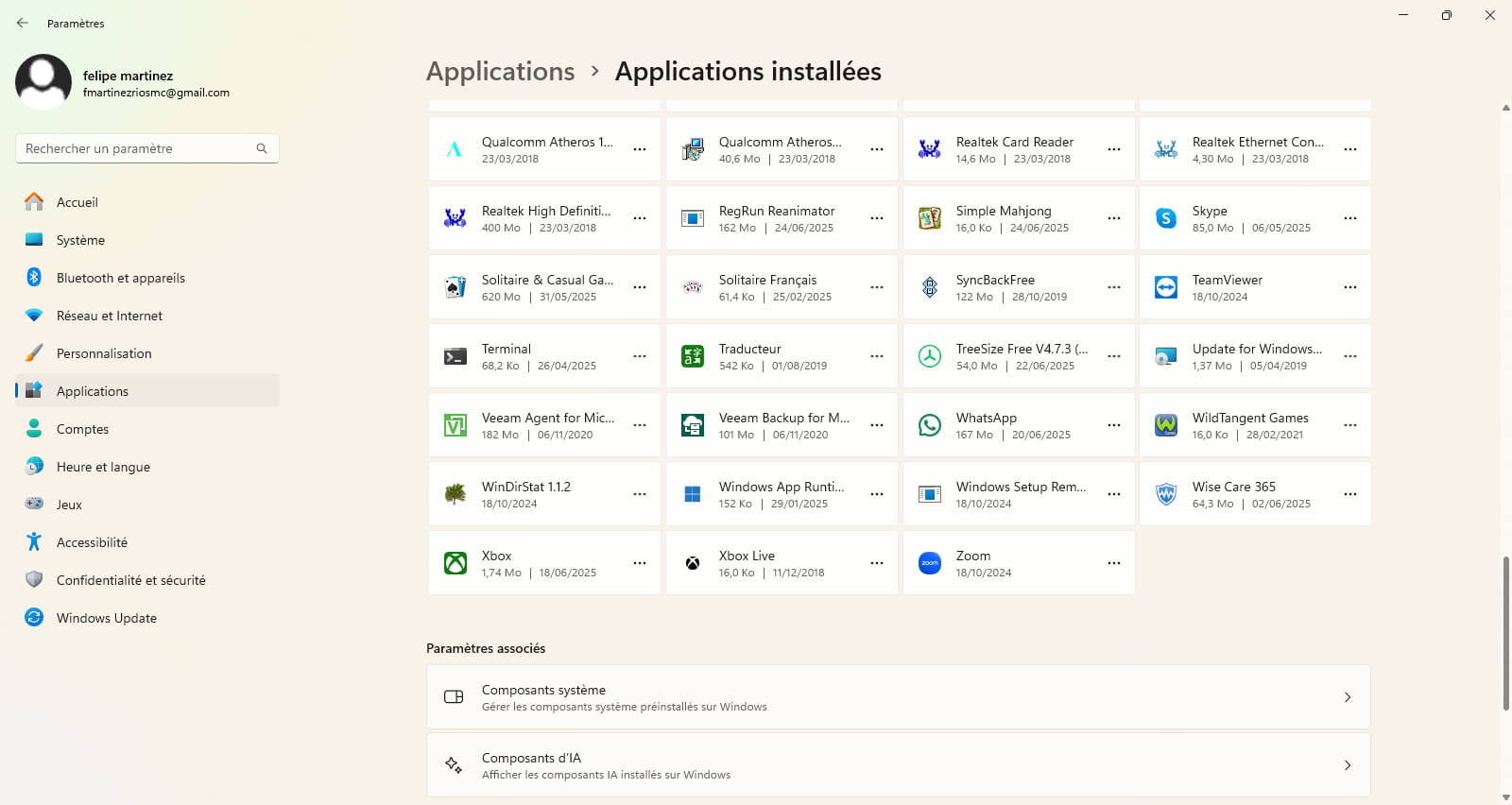Open more options for SyncBackFree

pos(1114,287)
